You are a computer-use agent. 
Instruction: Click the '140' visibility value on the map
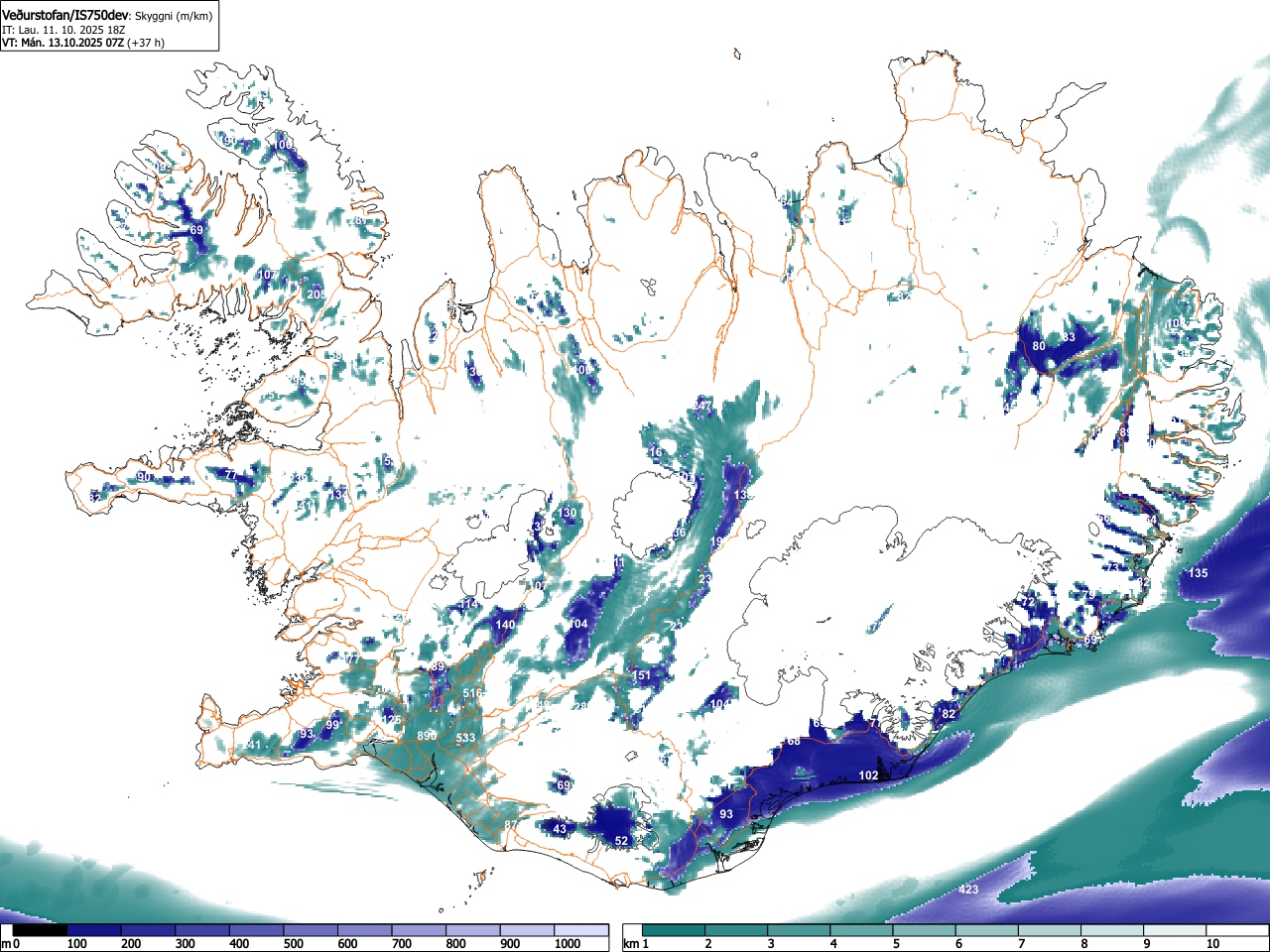point(505,625)
